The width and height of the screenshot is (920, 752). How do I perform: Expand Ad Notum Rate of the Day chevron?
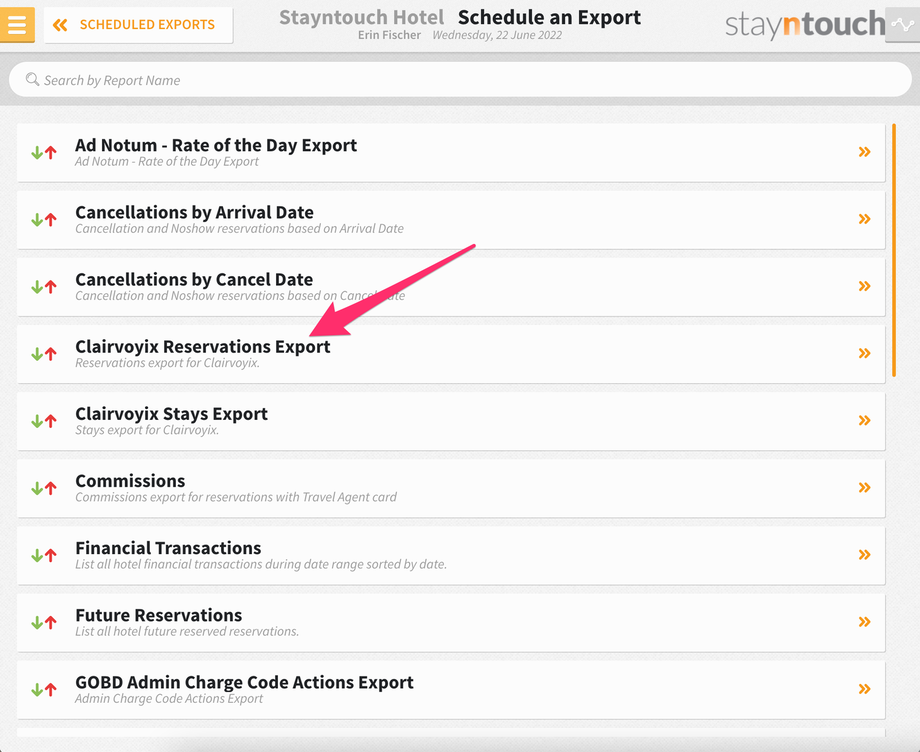(864, 152)
